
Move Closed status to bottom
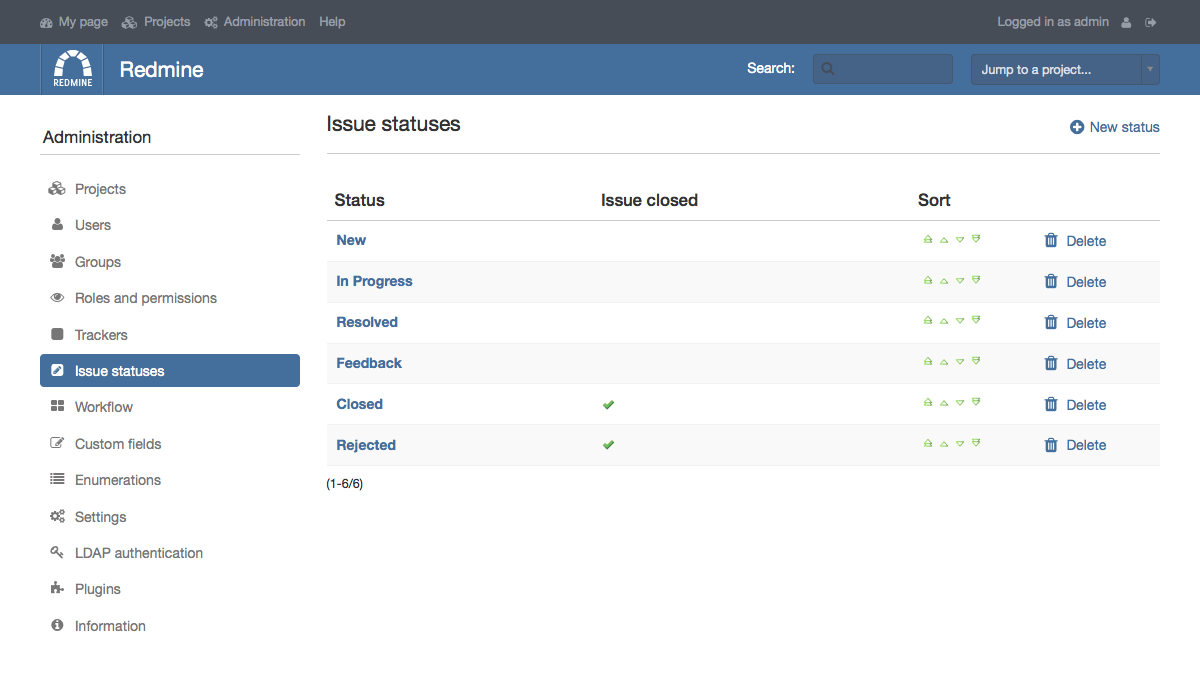[x=976, y=402]
